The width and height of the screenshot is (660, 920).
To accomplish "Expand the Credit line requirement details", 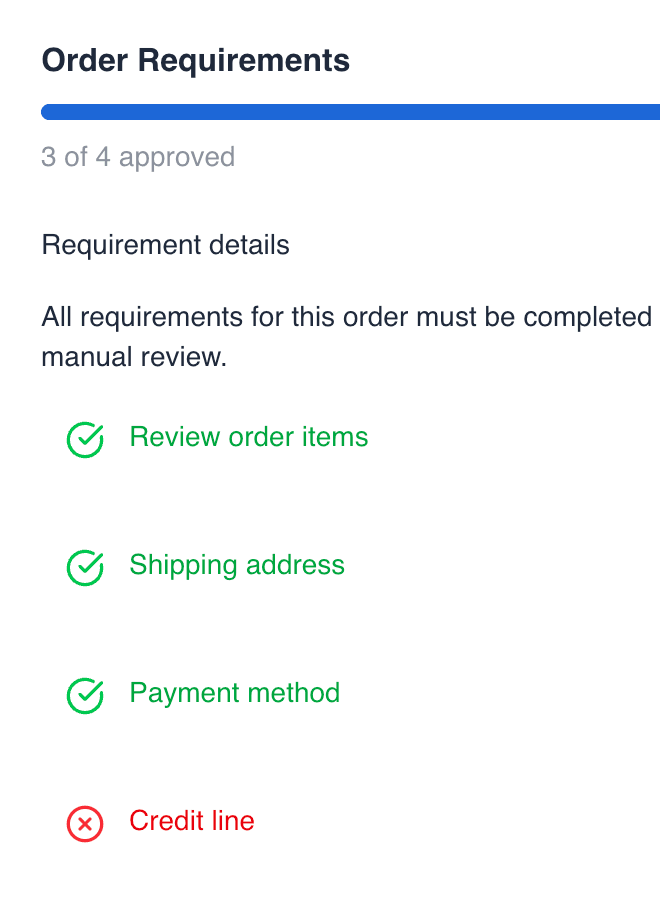I will (191, 821).
